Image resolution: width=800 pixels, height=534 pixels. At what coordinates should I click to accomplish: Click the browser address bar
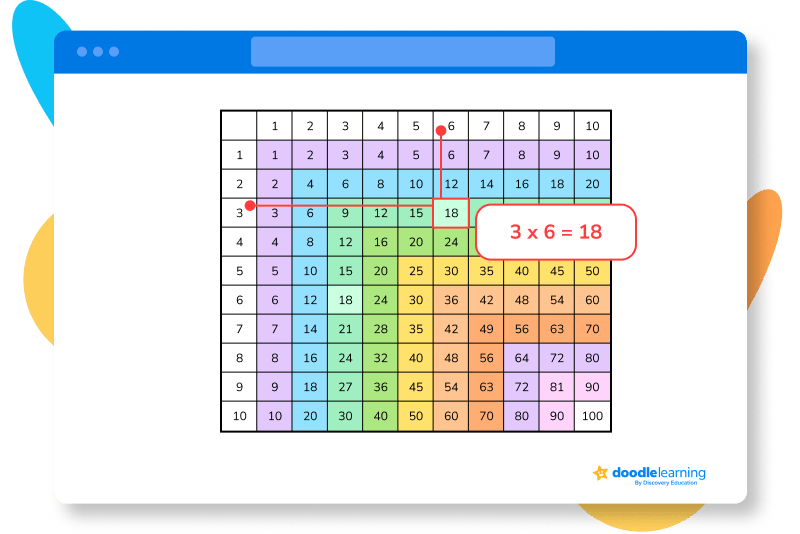402,51
